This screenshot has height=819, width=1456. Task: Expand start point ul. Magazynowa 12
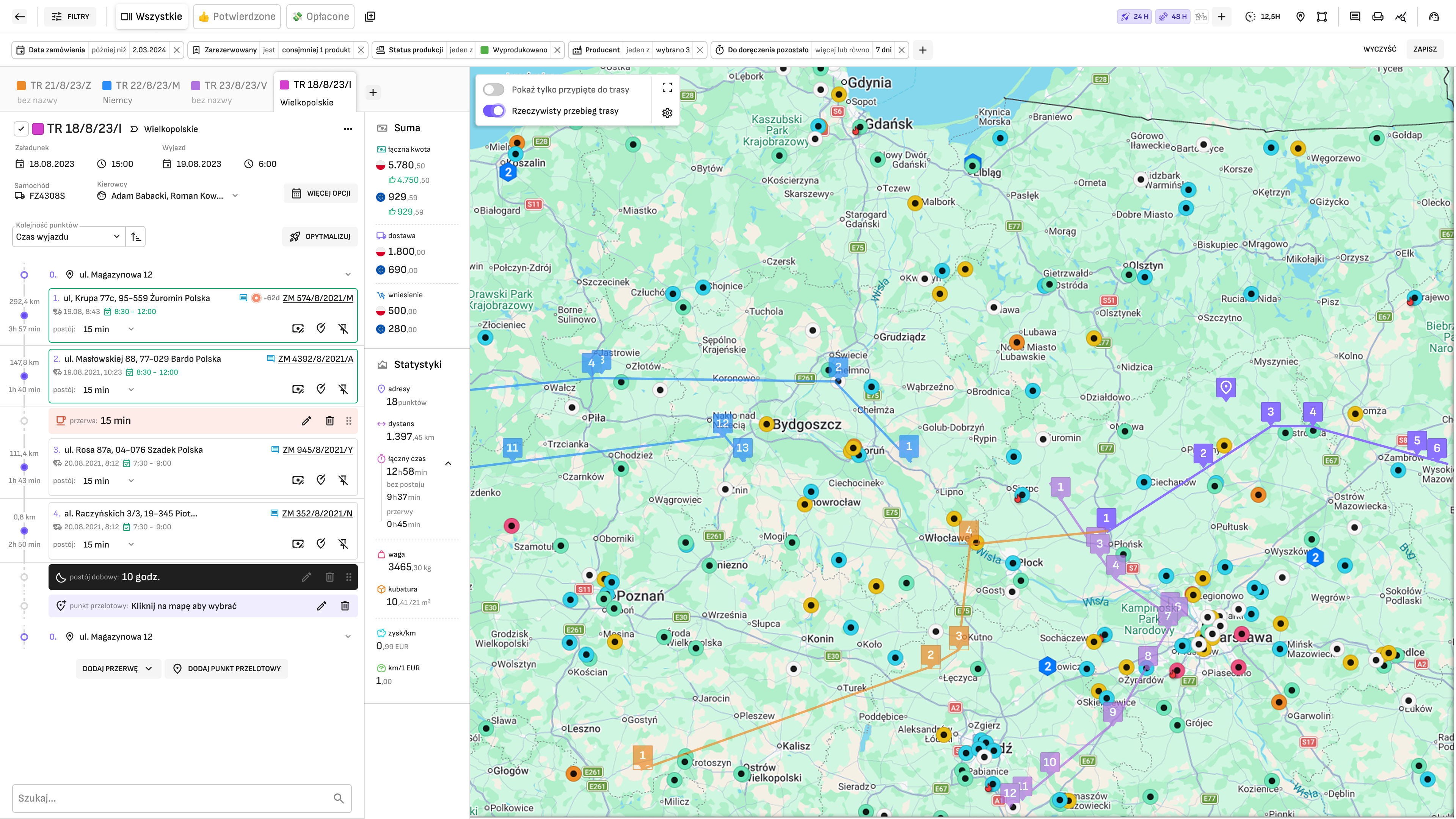point(348,275)
